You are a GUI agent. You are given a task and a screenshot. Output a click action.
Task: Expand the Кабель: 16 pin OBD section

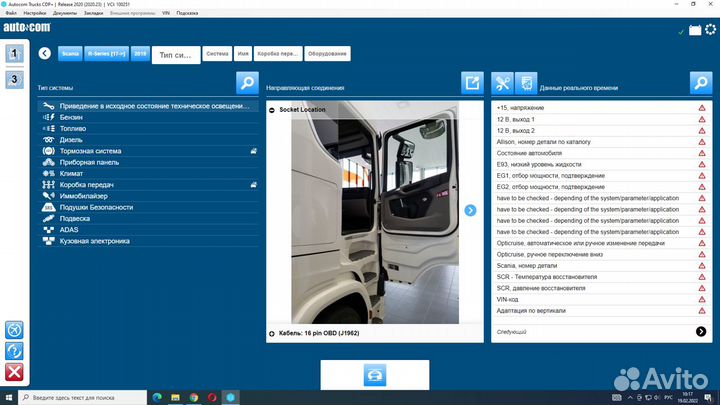point(273,333)
